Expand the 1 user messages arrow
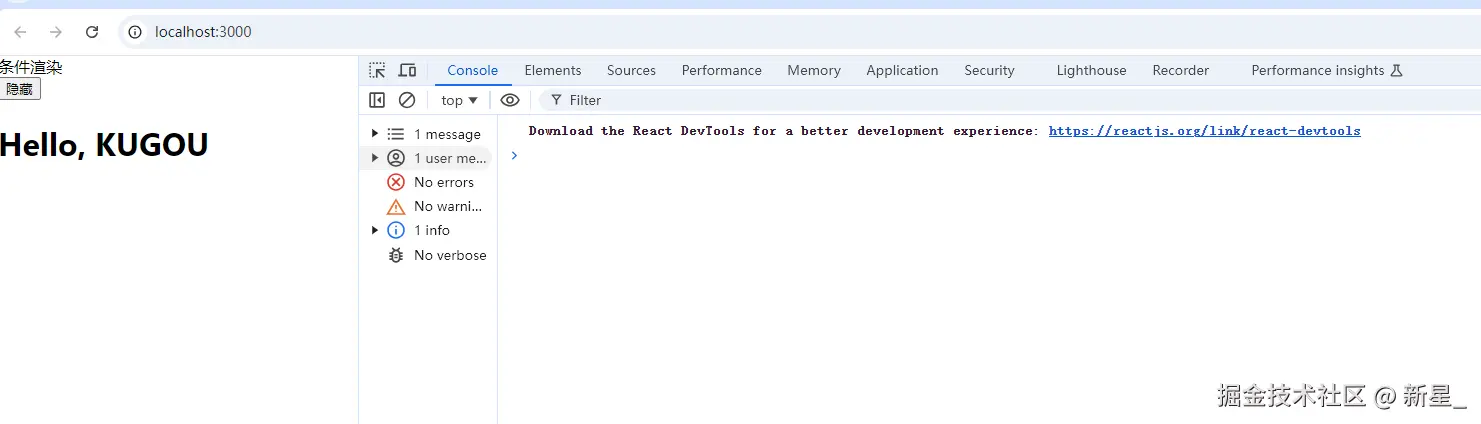 click(375, 158)
